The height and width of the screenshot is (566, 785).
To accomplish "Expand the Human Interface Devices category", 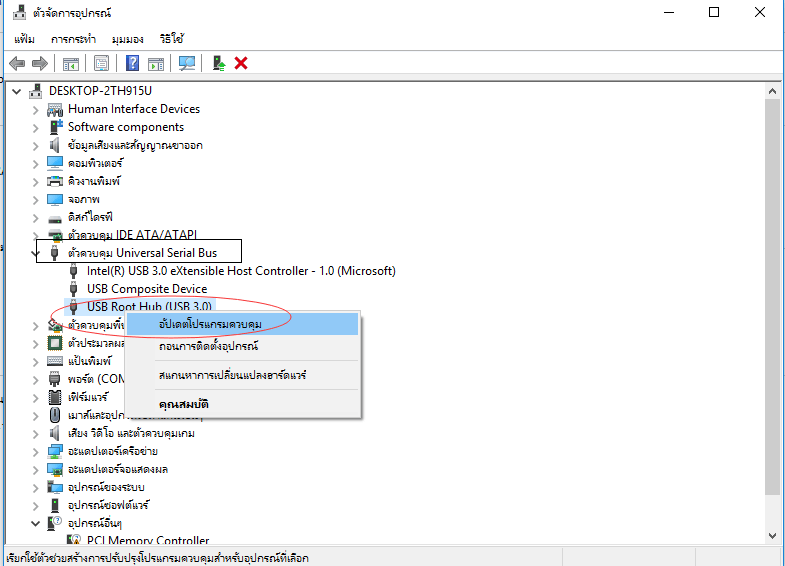I will 36,109.
